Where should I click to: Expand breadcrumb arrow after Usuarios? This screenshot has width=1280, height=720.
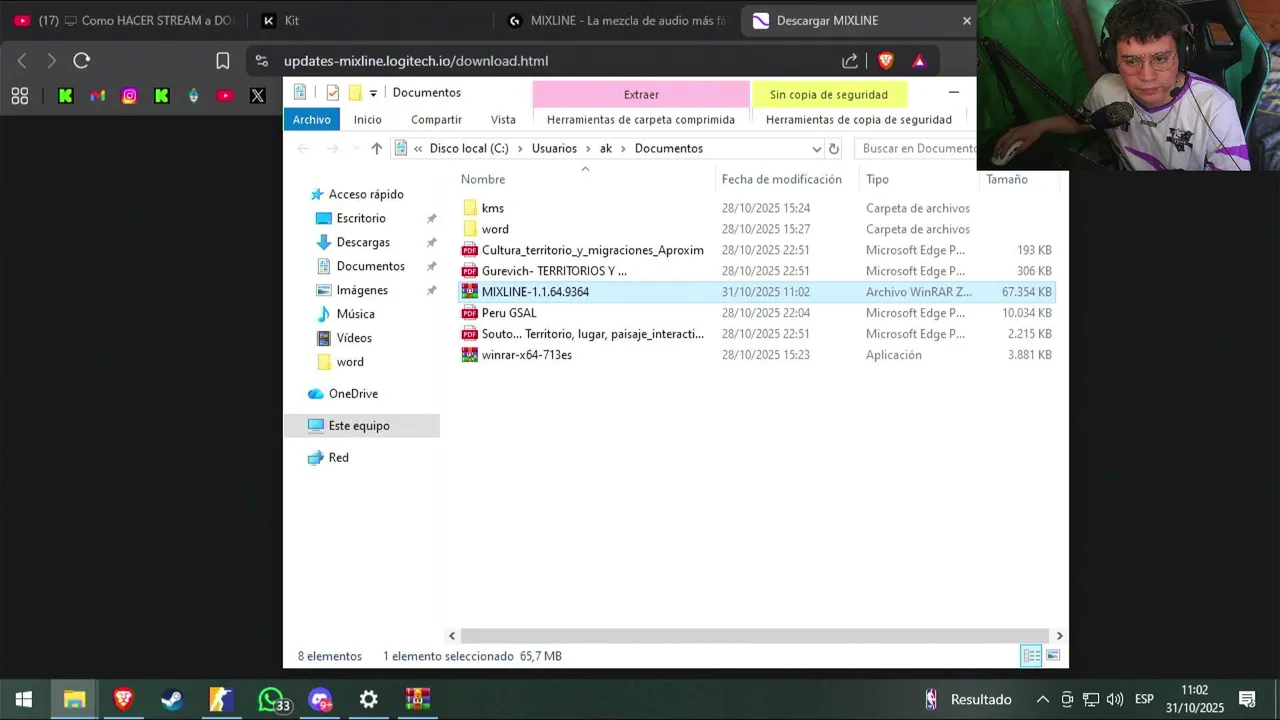[588, 148]
